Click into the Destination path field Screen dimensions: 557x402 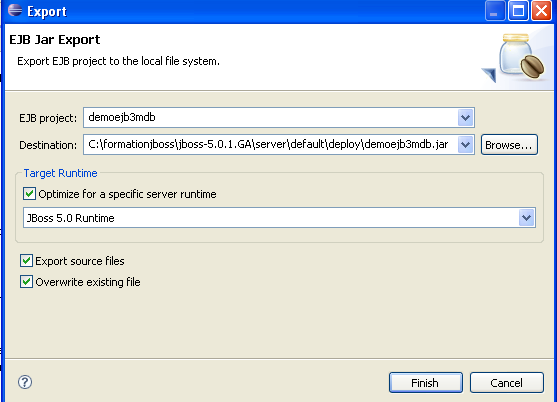(271, 145)
